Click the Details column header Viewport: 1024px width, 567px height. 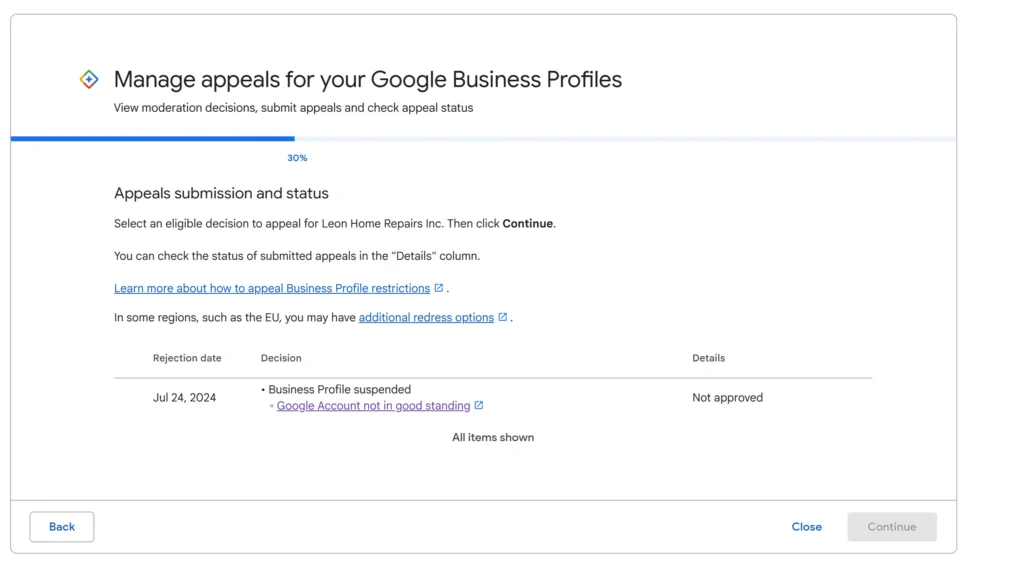(x=709, y=358)
